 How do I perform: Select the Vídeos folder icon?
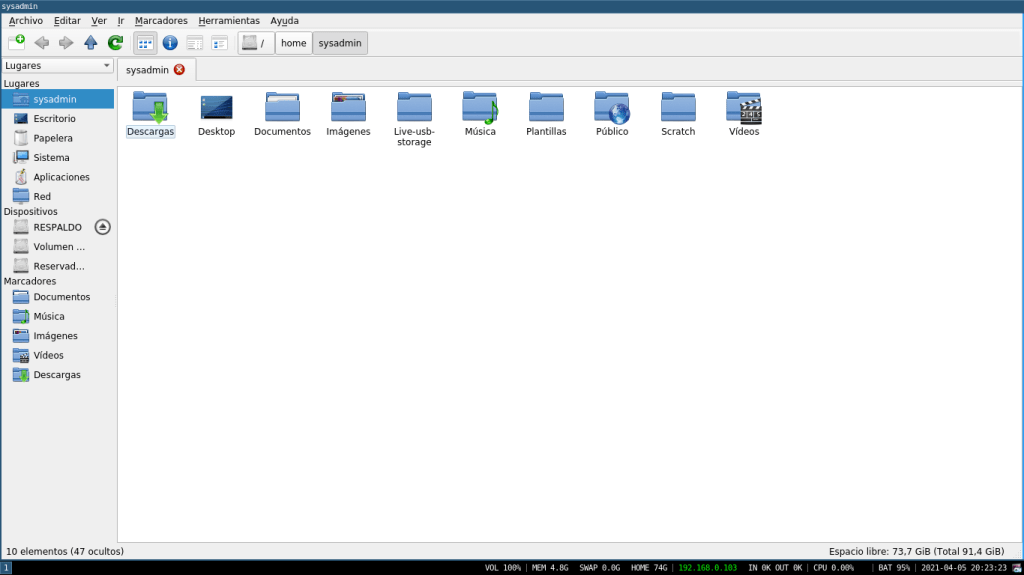(x=743, y=108)
